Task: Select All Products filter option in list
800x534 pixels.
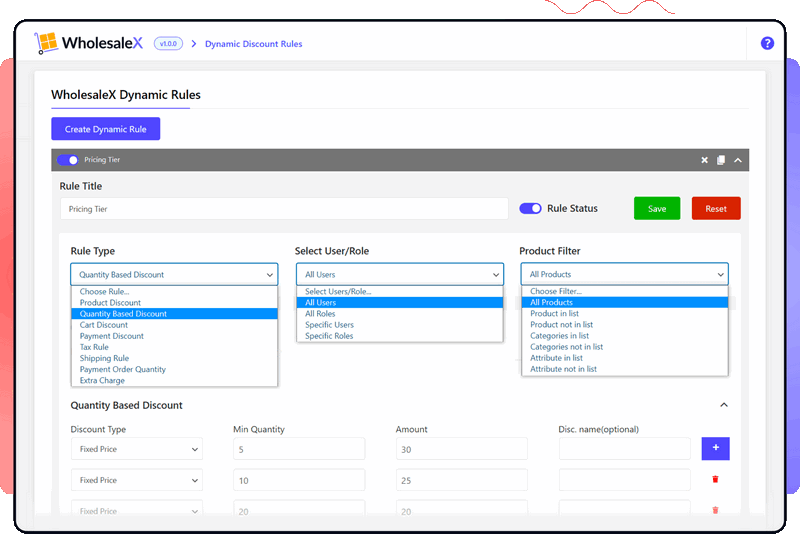Action: [625, 302]
